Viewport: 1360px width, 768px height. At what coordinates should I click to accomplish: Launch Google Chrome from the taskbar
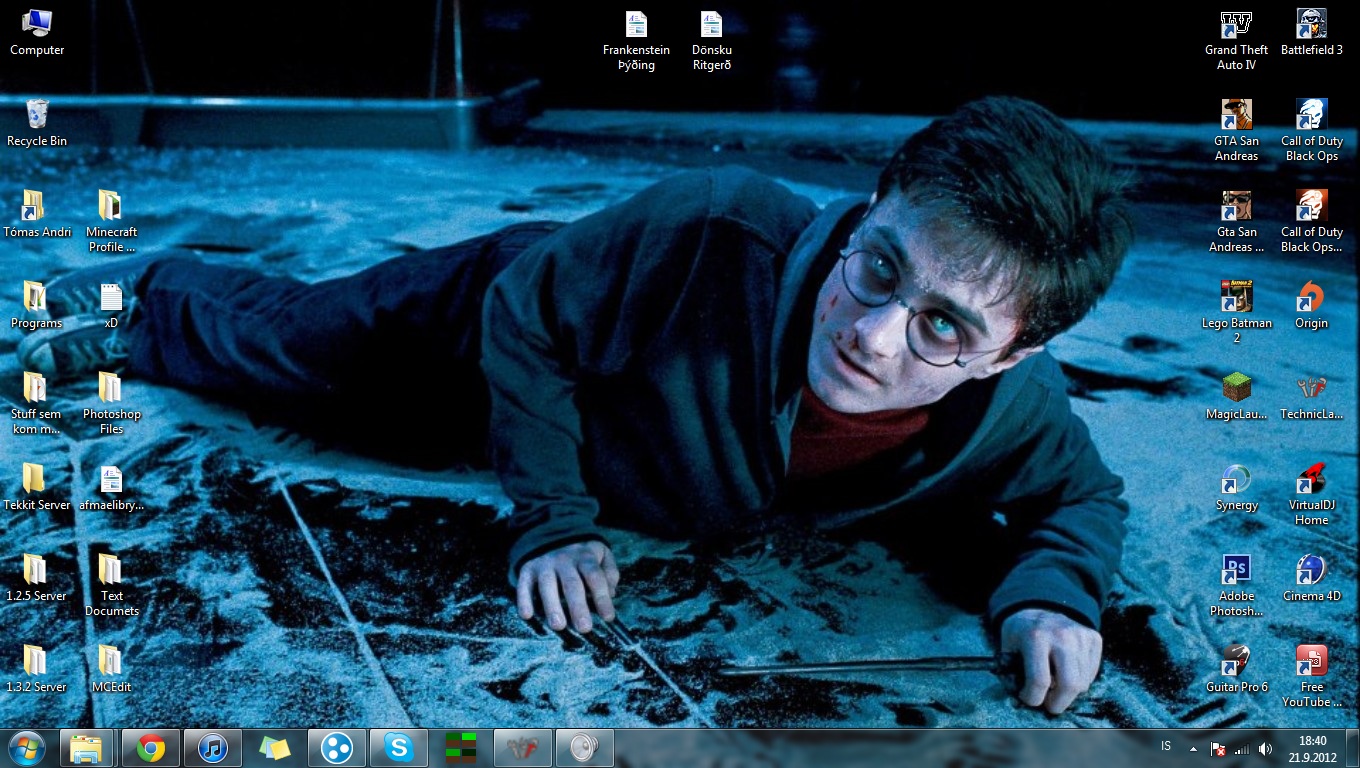[x=151, y=748]
